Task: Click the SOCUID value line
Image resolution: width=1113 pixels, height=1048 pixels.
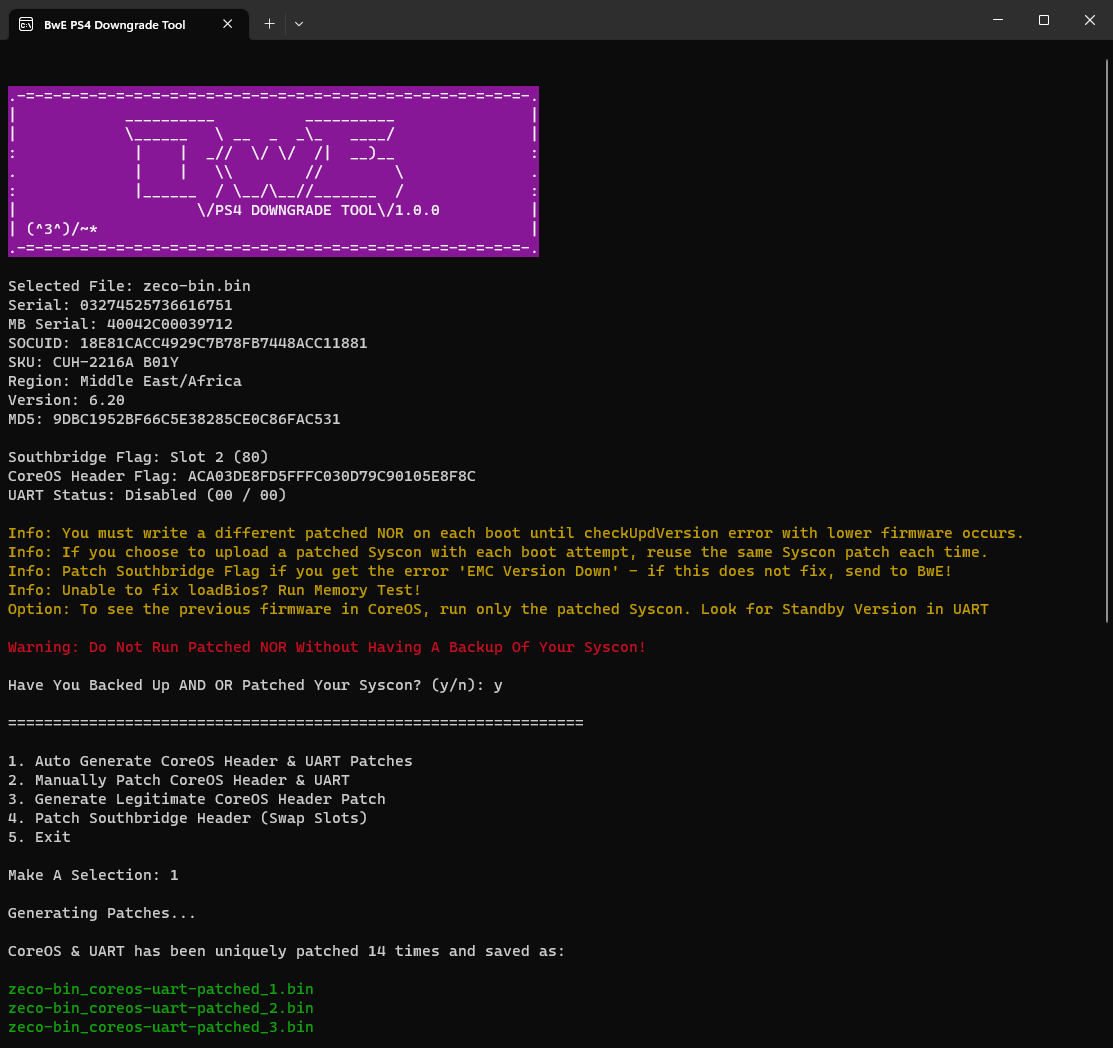Action: [187, 344]
